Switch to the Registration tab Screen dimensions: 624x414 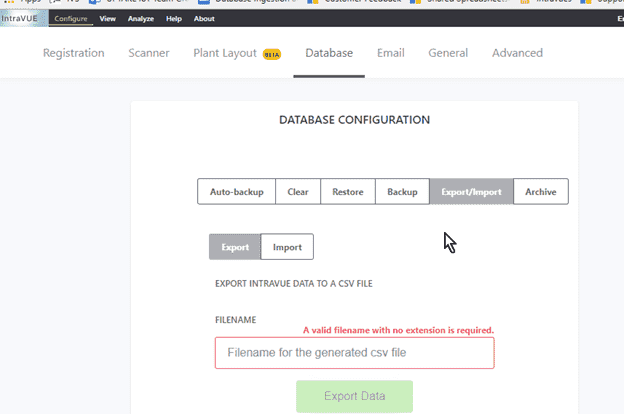point(74,53)
